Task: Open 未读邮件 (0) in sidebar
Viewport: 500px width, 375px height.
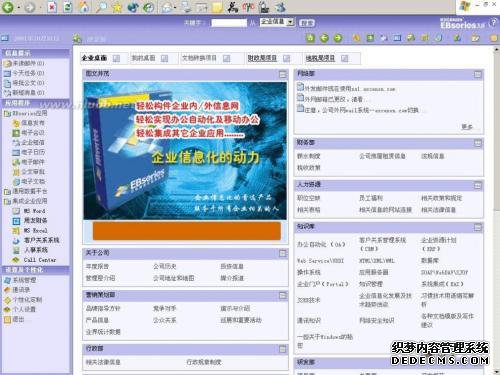Action: (x=24, y=63)
